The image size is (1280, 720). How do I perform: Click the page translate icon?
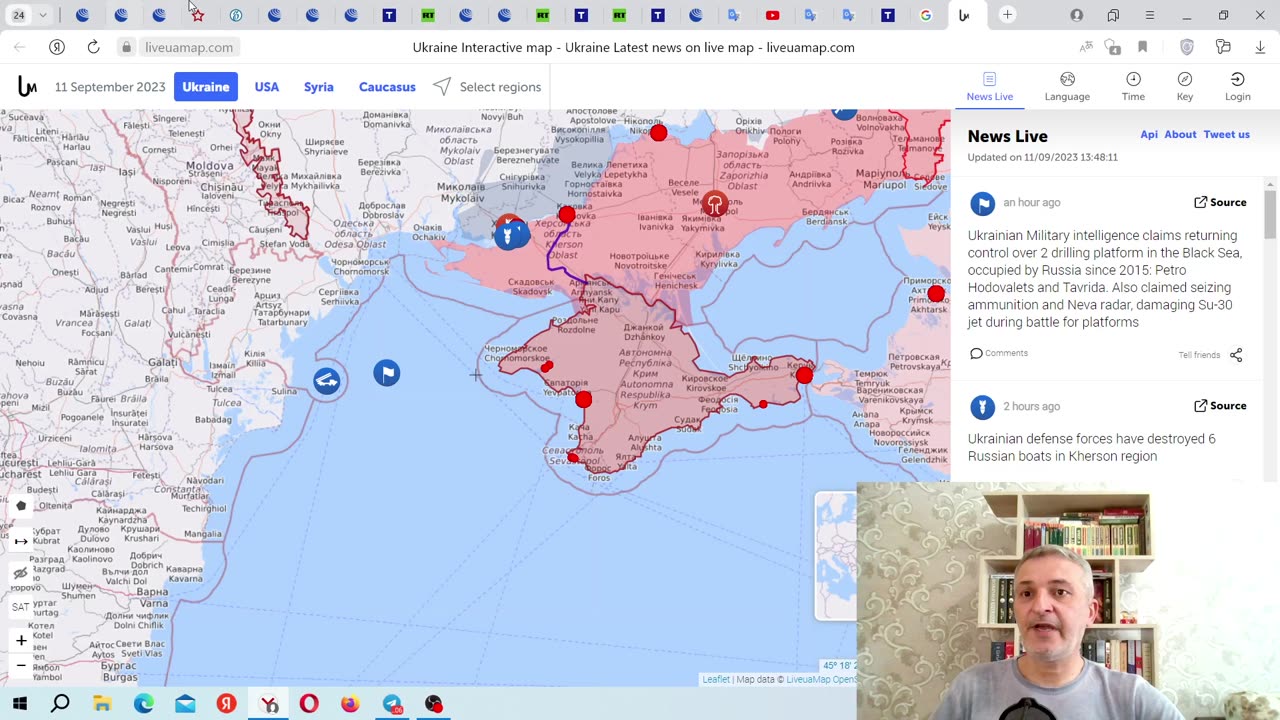pyautogui.click(x=1086, y=47)
